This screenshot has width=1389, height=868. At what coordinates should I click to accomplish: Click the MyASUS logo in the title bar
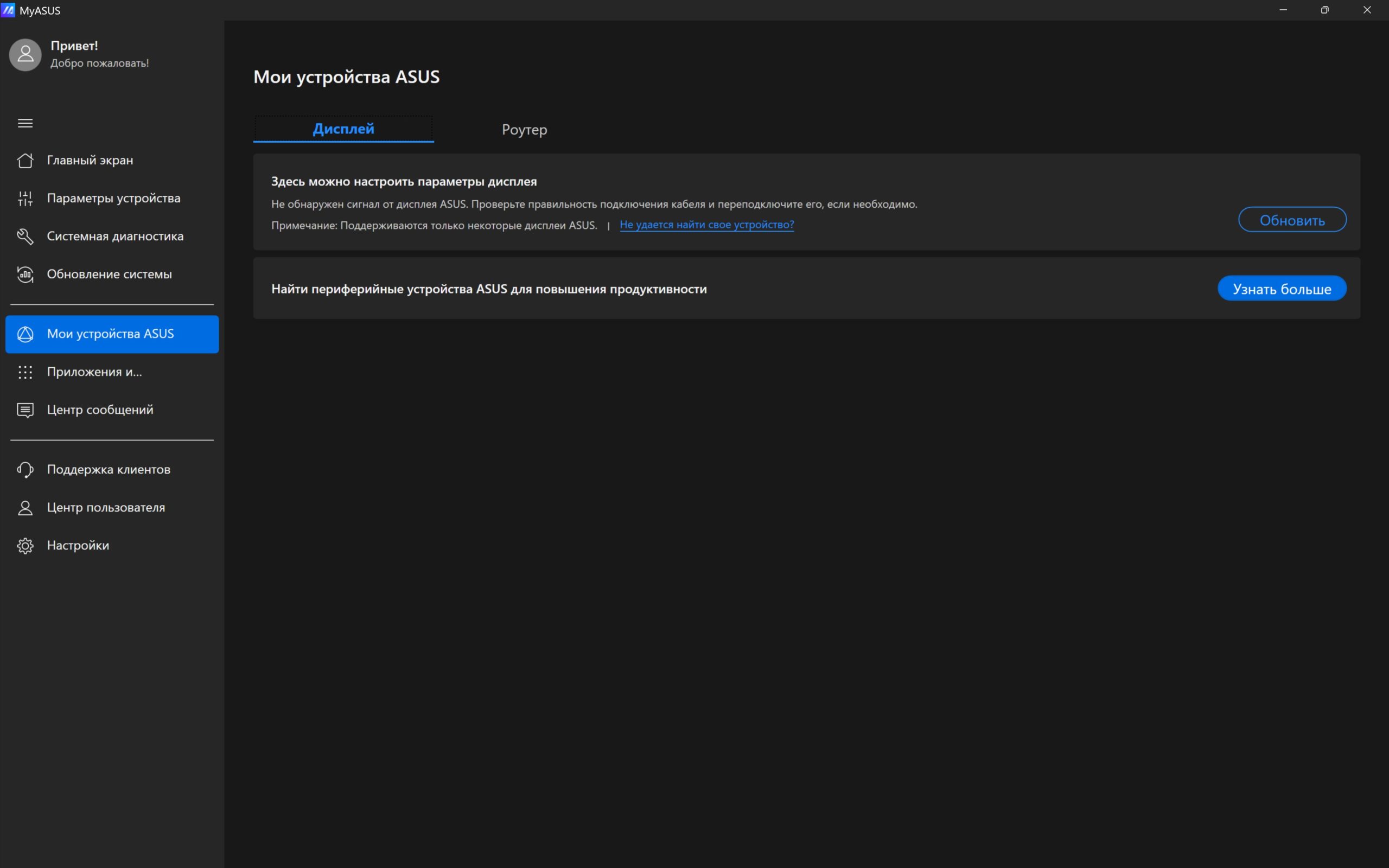8,10
